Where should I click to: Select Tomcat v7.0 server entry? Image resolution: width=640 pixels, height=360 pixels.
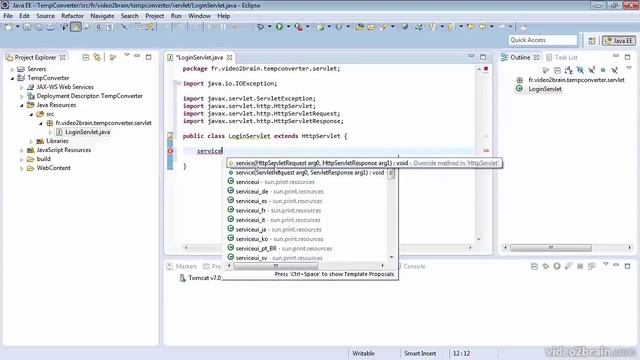200,278
